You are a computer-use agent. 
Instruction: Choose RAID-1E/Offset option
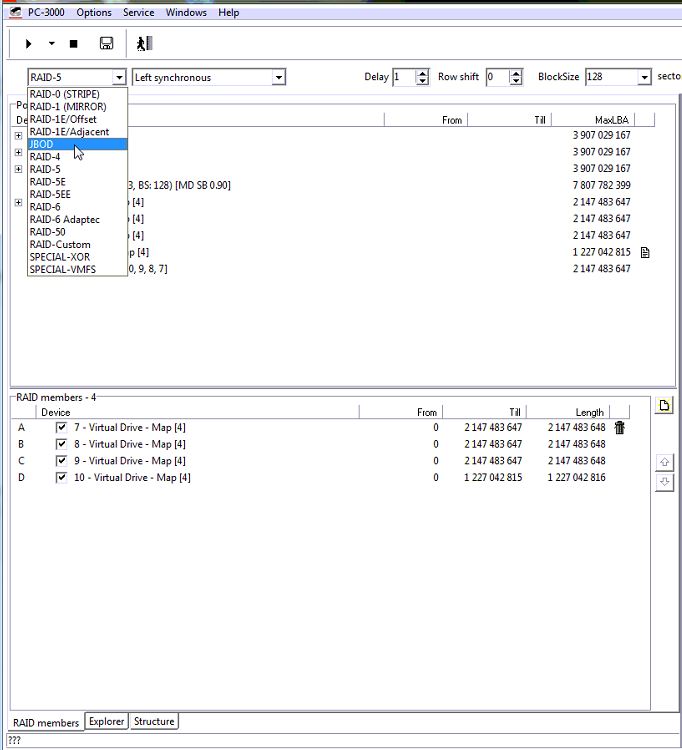(77, 119)
